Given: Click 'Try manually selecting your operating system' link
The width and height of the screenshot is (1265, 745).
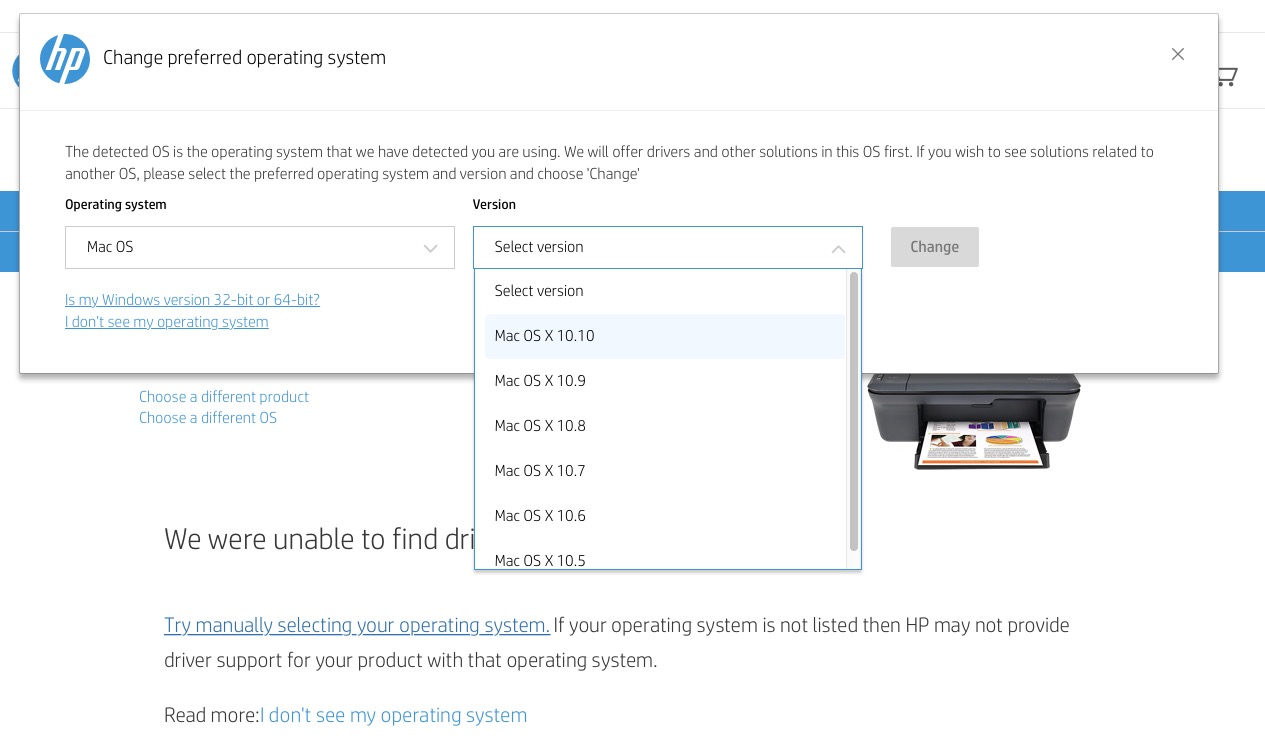Looking at the screenshot, I should (x=357, y=626).
